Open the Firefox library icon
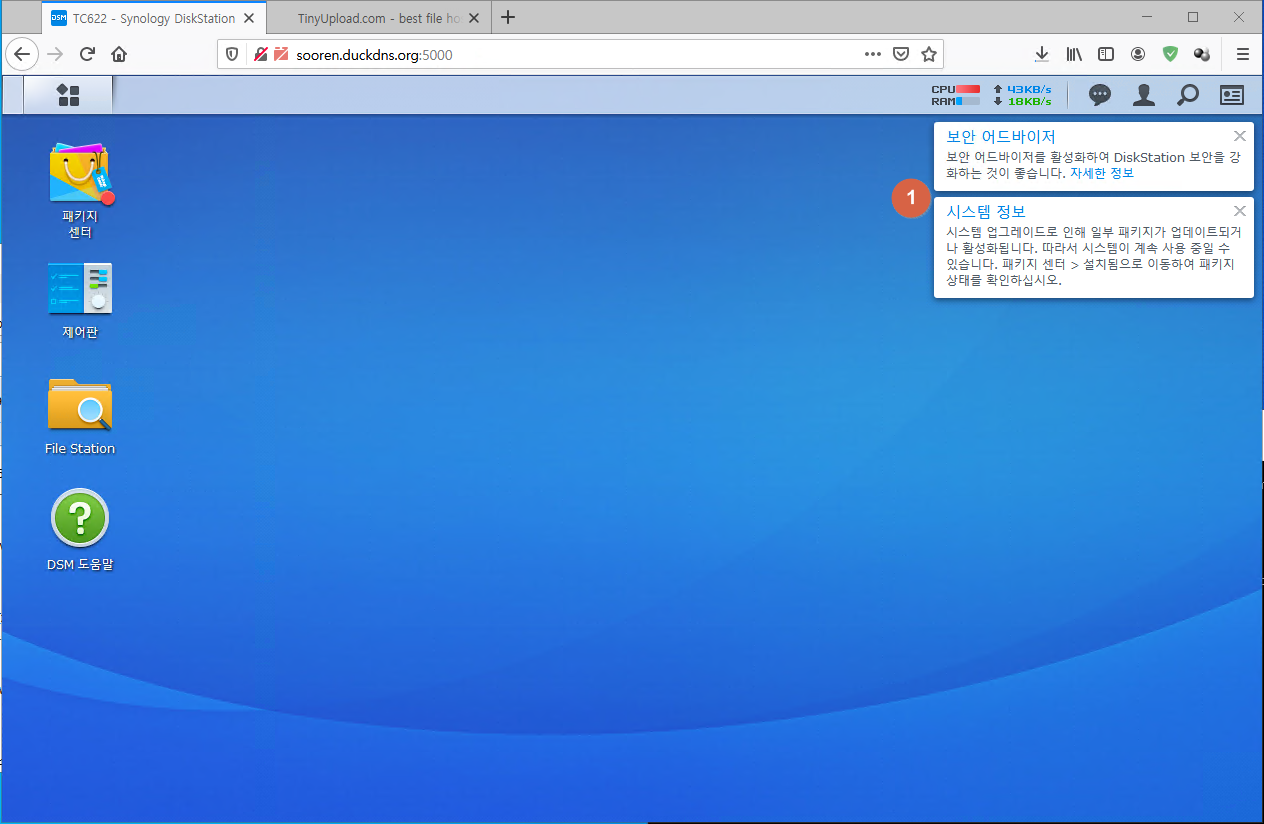The image size is (1264, 824). (1074, 54)
